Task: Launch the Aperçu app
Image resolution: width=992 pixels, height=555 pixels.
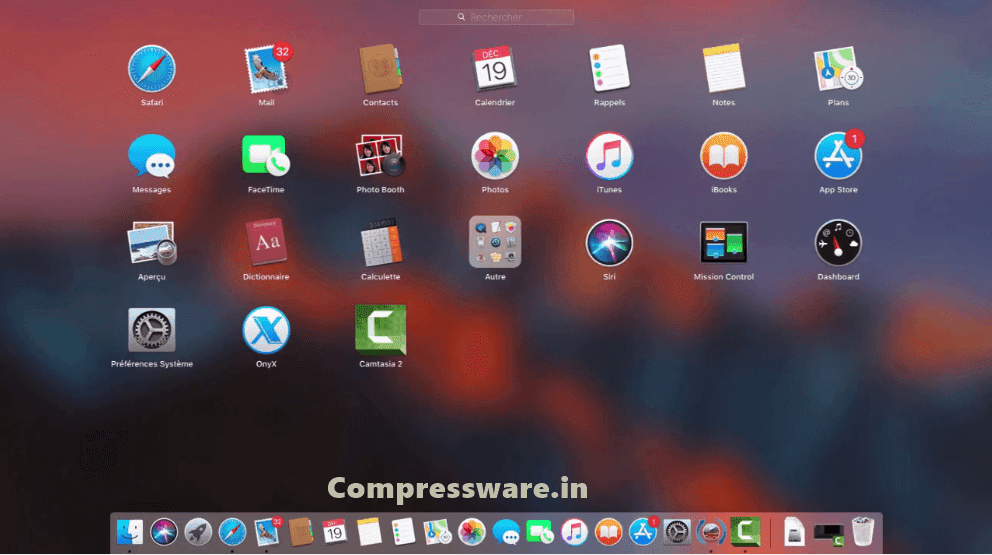Action: [x=152, y=243]
